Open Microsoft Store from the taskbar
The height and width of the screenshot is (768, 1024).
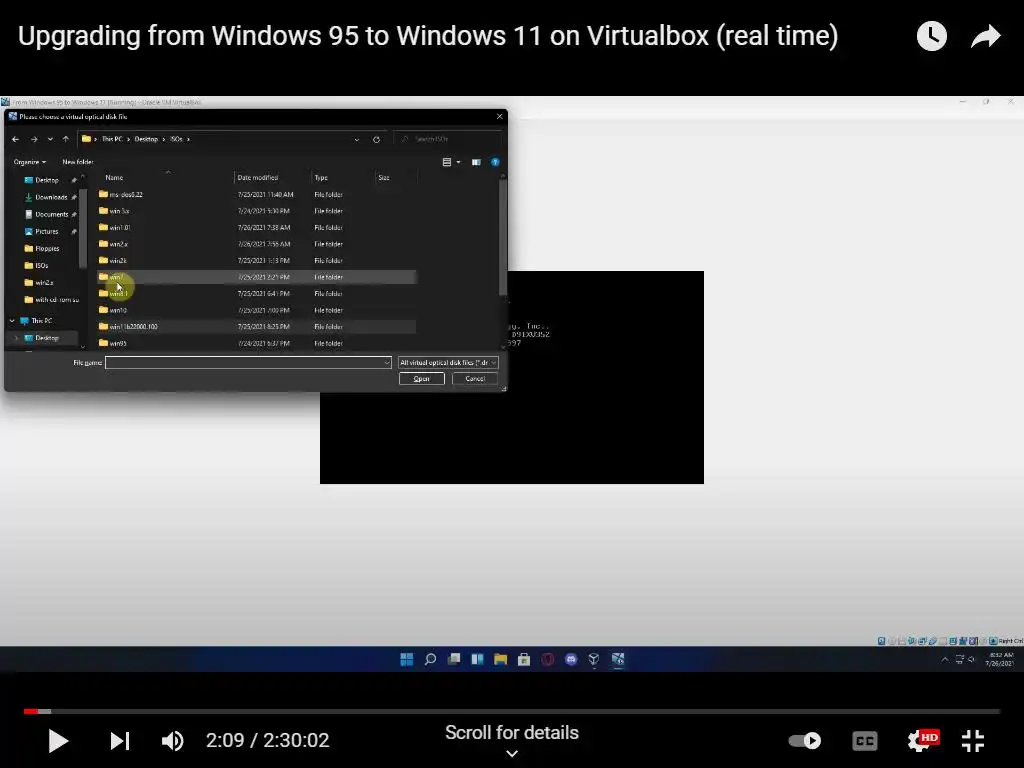[524, 659]
